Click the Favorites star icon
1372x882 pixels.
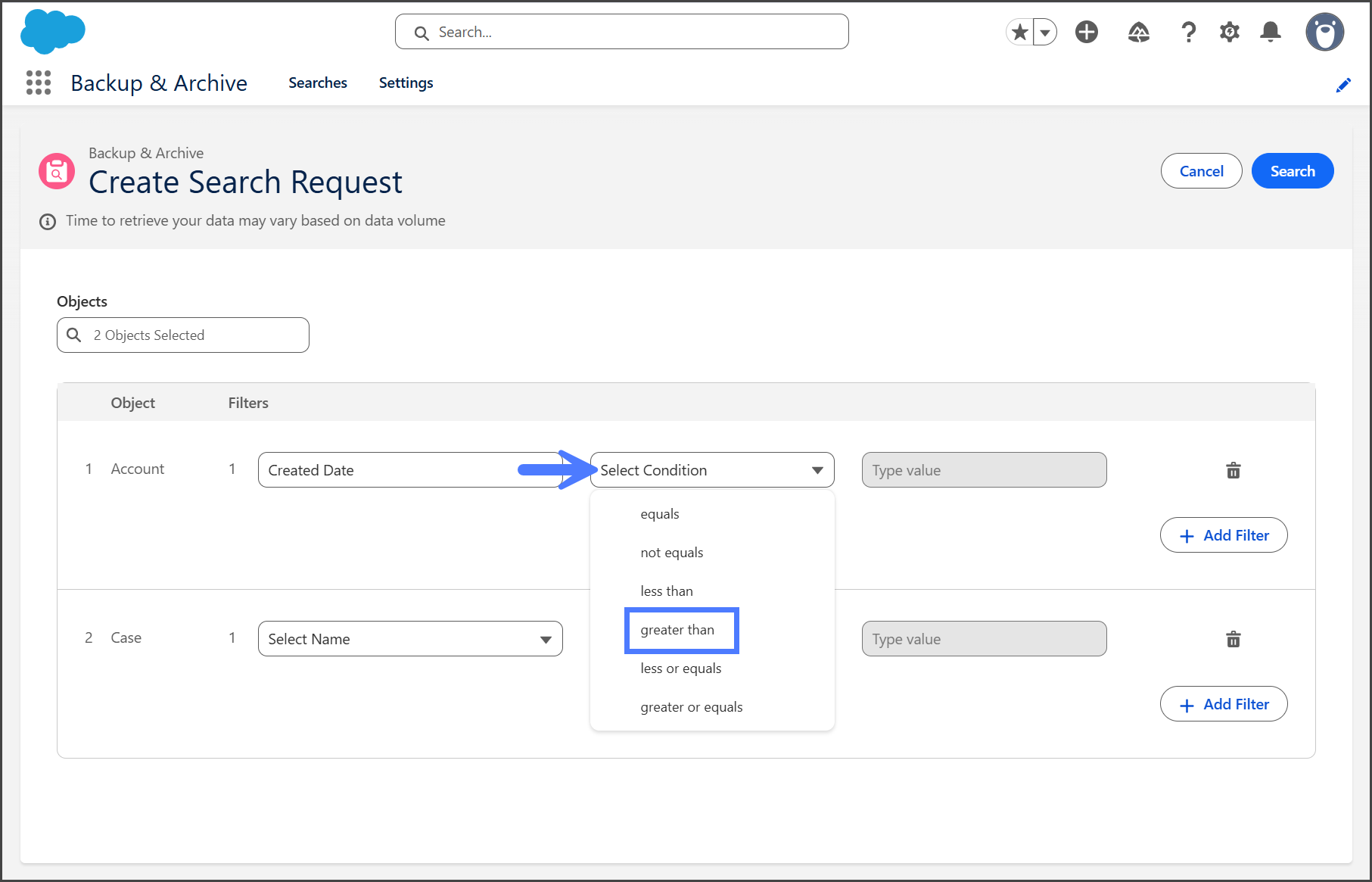click(x=1020, y=32)
